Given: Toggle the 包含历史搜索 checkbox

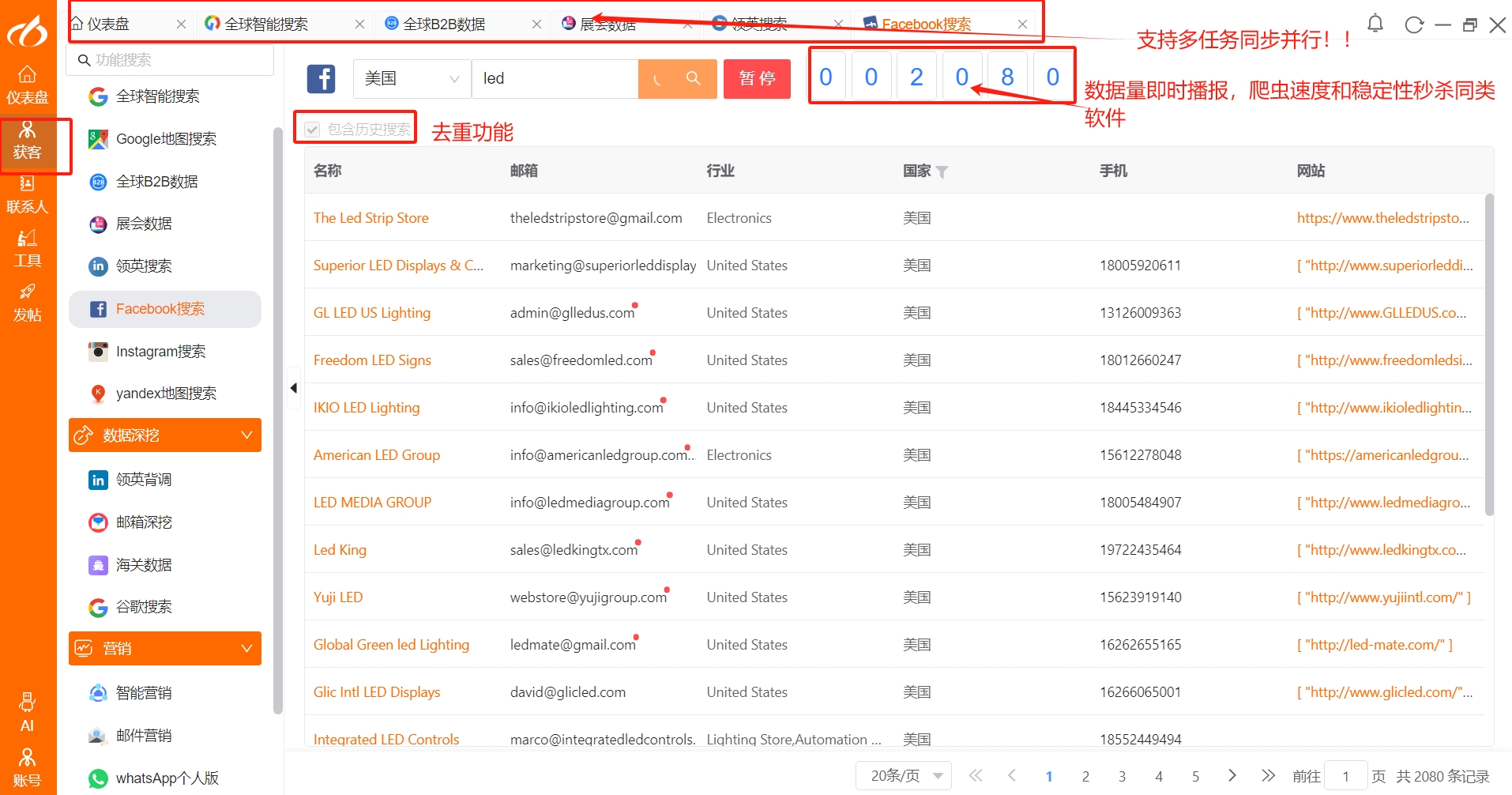Looking at the screenshot, I should pos(313,130).
